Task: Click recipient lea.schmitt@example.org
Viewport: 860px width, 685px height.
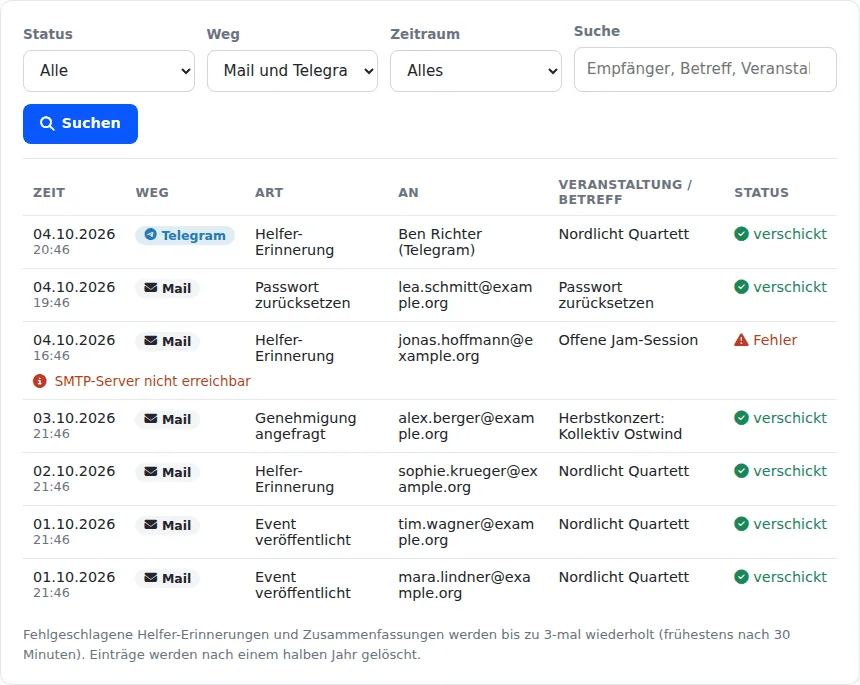Action: 465,295
